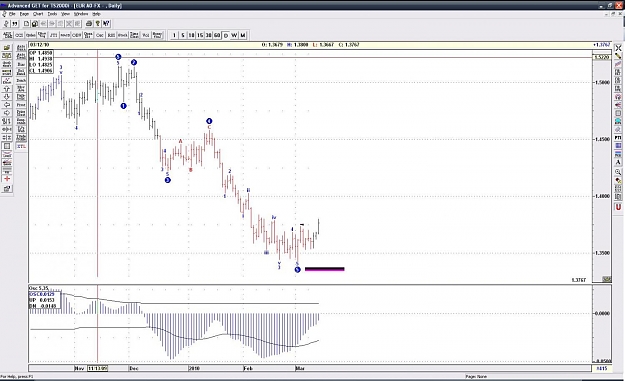Click the topmost folder icon in left toolbar
Image resolution: width=625 pixels, height=381 pixels.
point(7,48)
